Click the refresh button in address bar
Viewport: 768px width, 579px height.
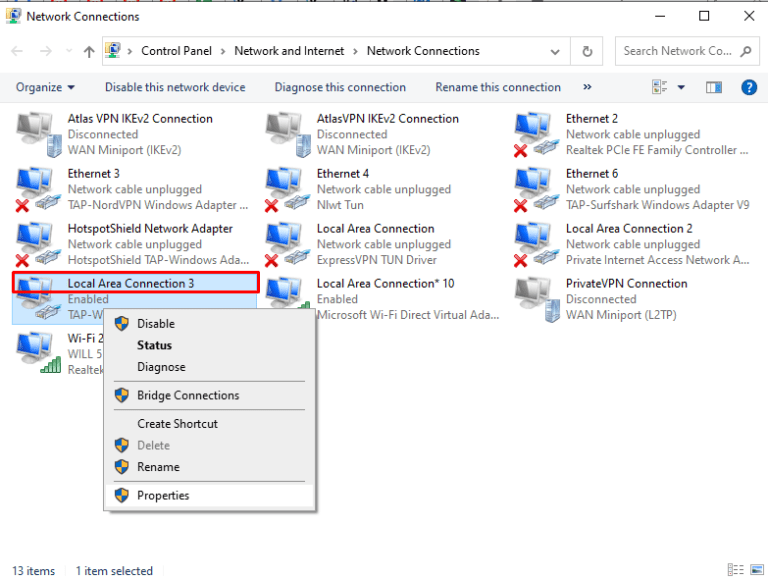[x=587, y=51]
